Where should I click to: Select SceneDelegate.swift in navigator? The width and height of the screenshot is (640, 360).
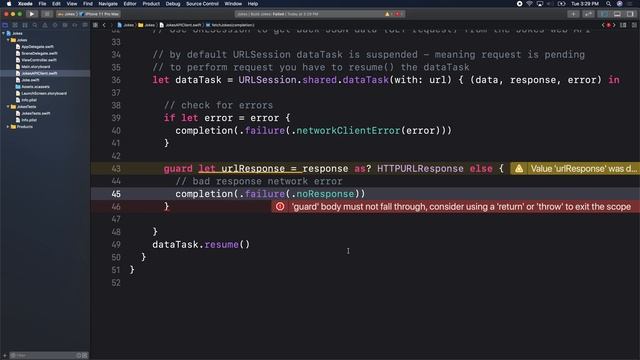pyautogui.click(x=39, y=53)
